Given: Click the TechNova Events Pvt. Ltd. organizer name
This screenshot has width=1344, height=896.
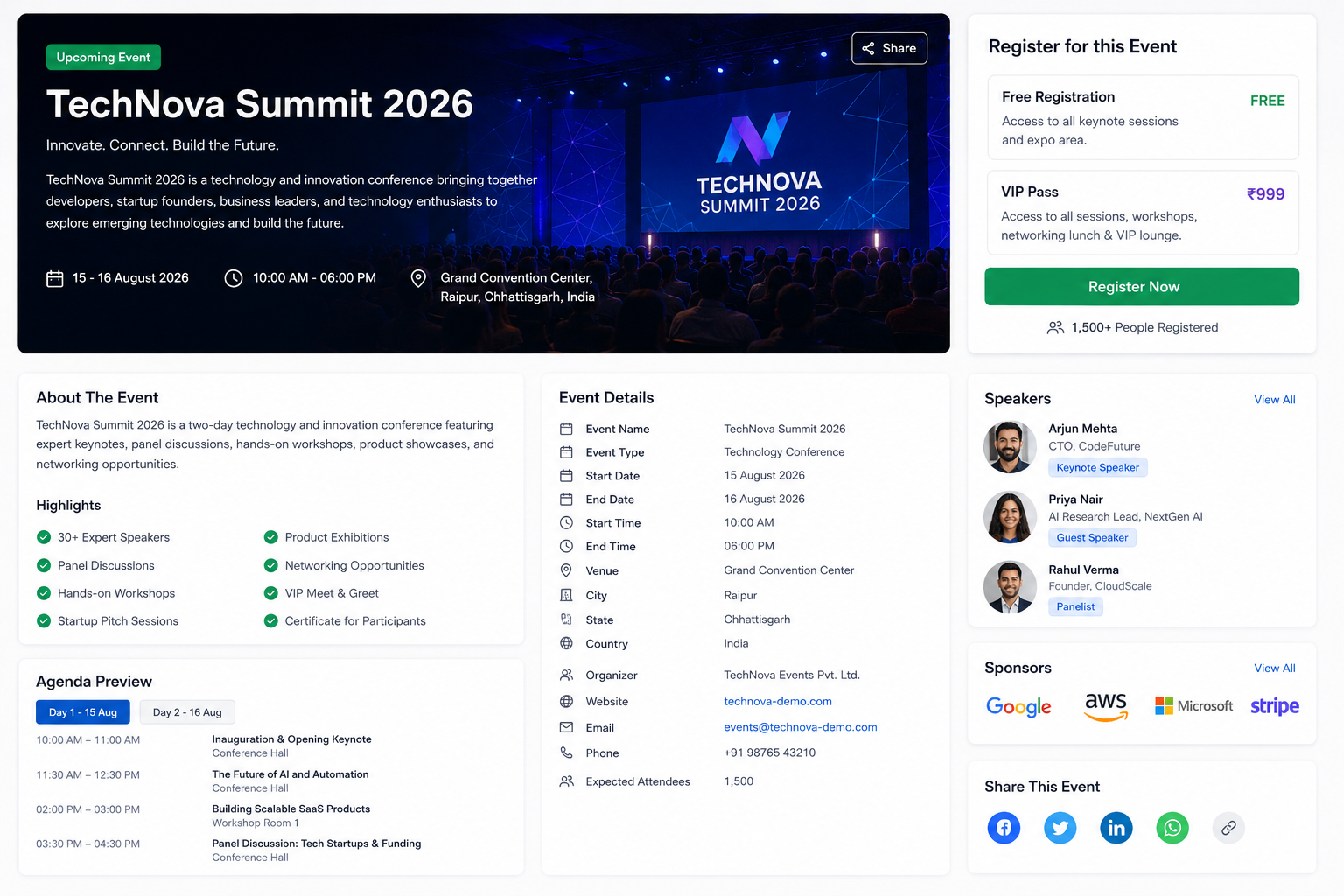Looking at the screenshot, I should (x=792, y=675).
